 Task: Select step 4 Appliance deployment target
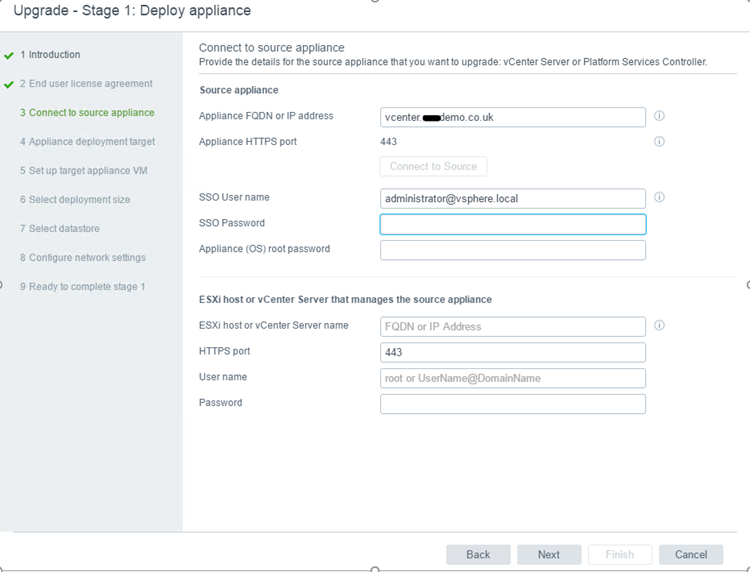pos(88,142)
